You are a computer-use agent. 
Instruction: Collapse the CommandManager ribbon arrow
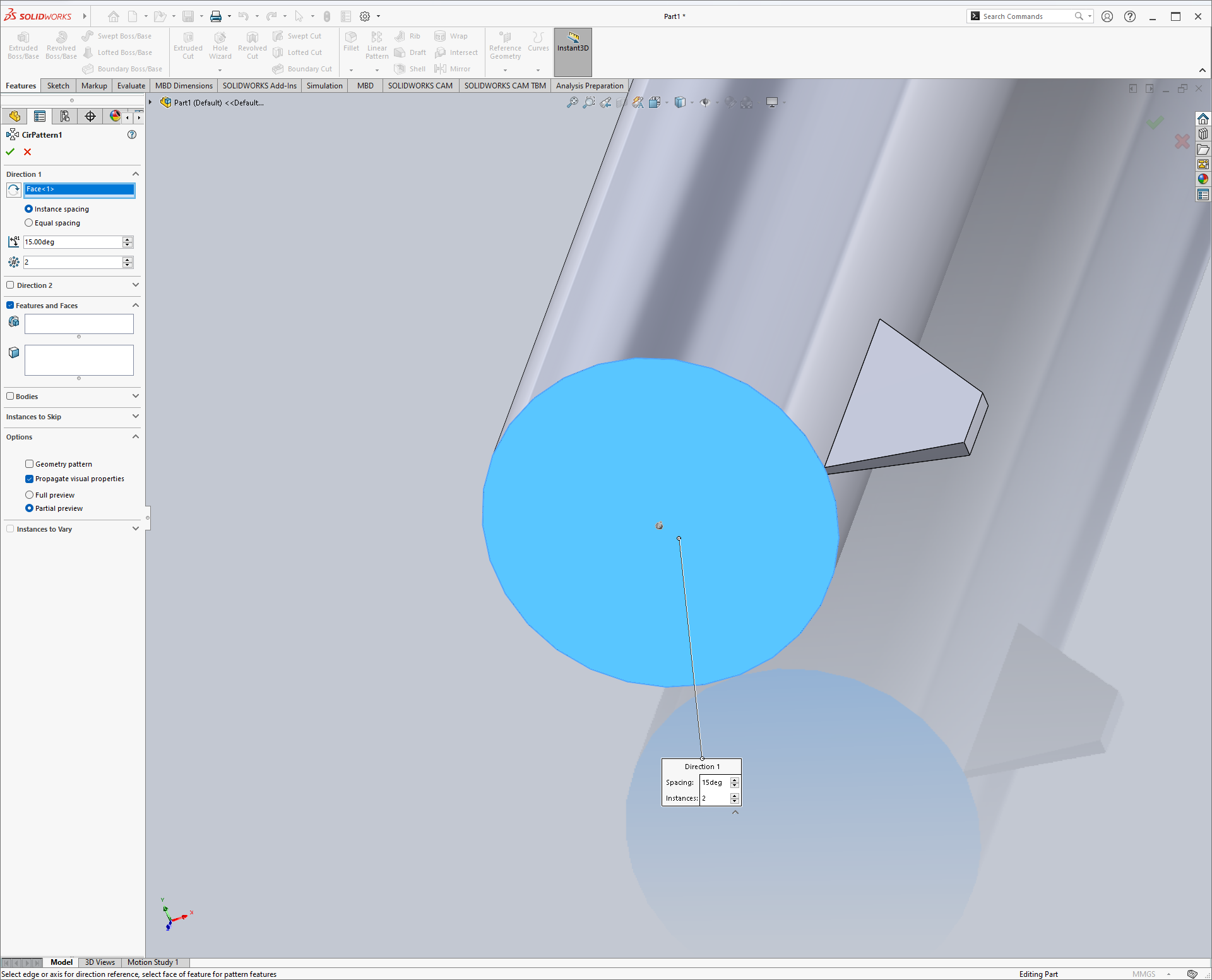(1203, 70)
